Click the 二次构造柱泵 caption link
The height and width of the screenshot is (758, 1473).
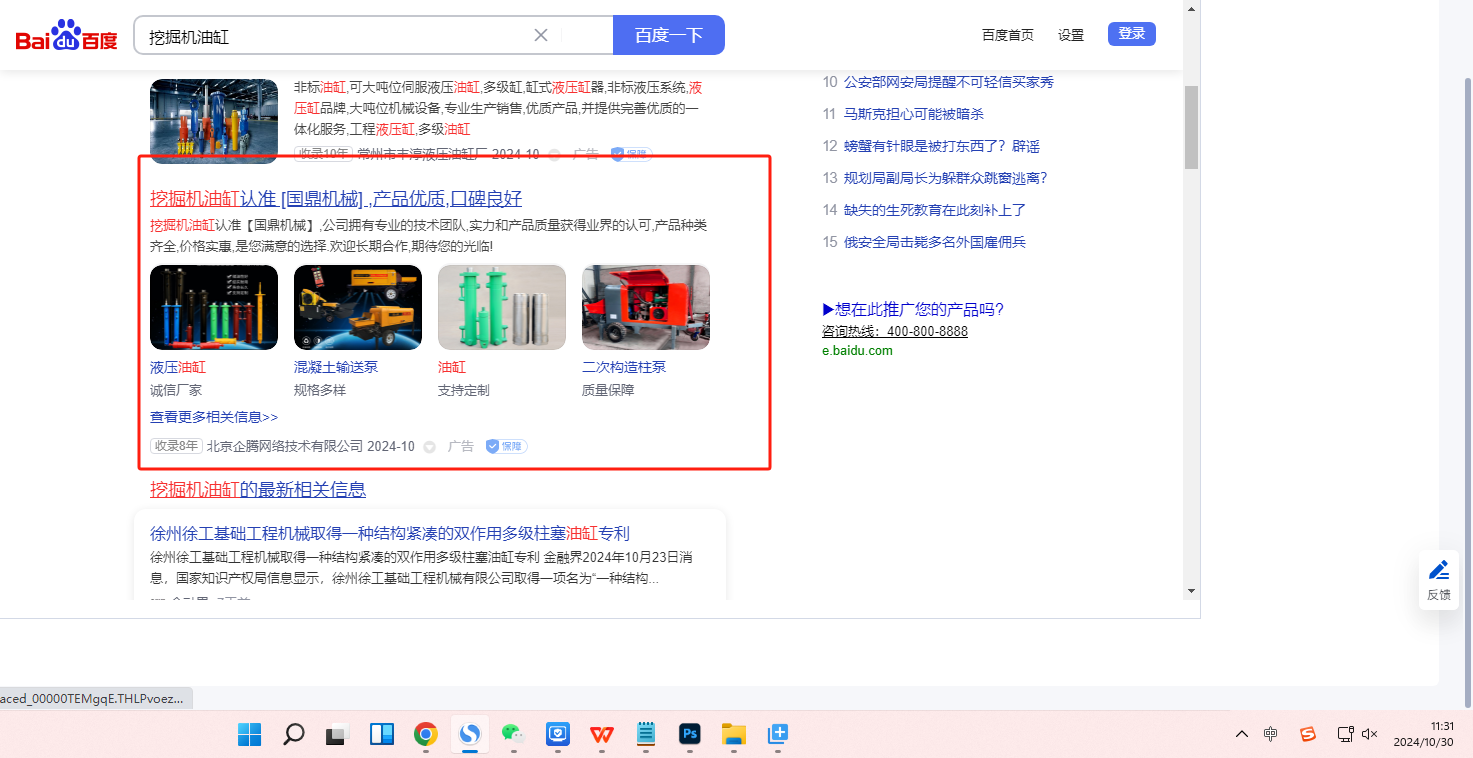pos(624,367)
